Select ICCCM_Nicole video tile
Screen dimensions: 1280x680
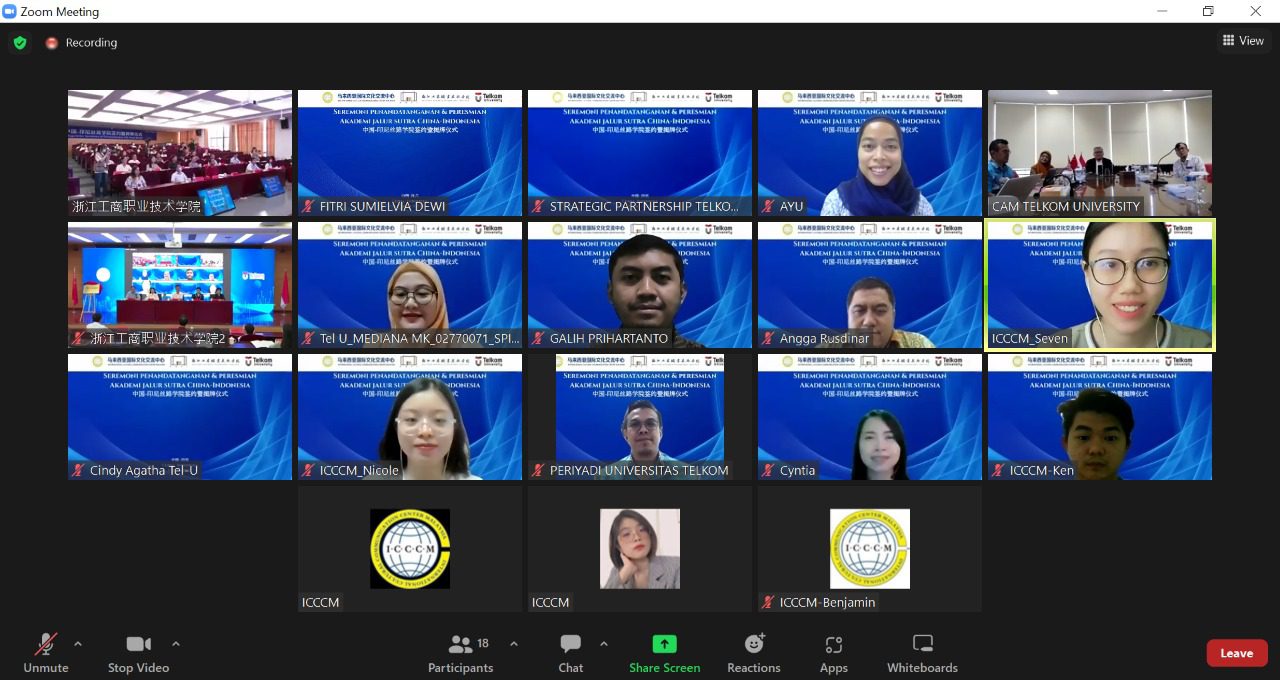tap(410, 417)
